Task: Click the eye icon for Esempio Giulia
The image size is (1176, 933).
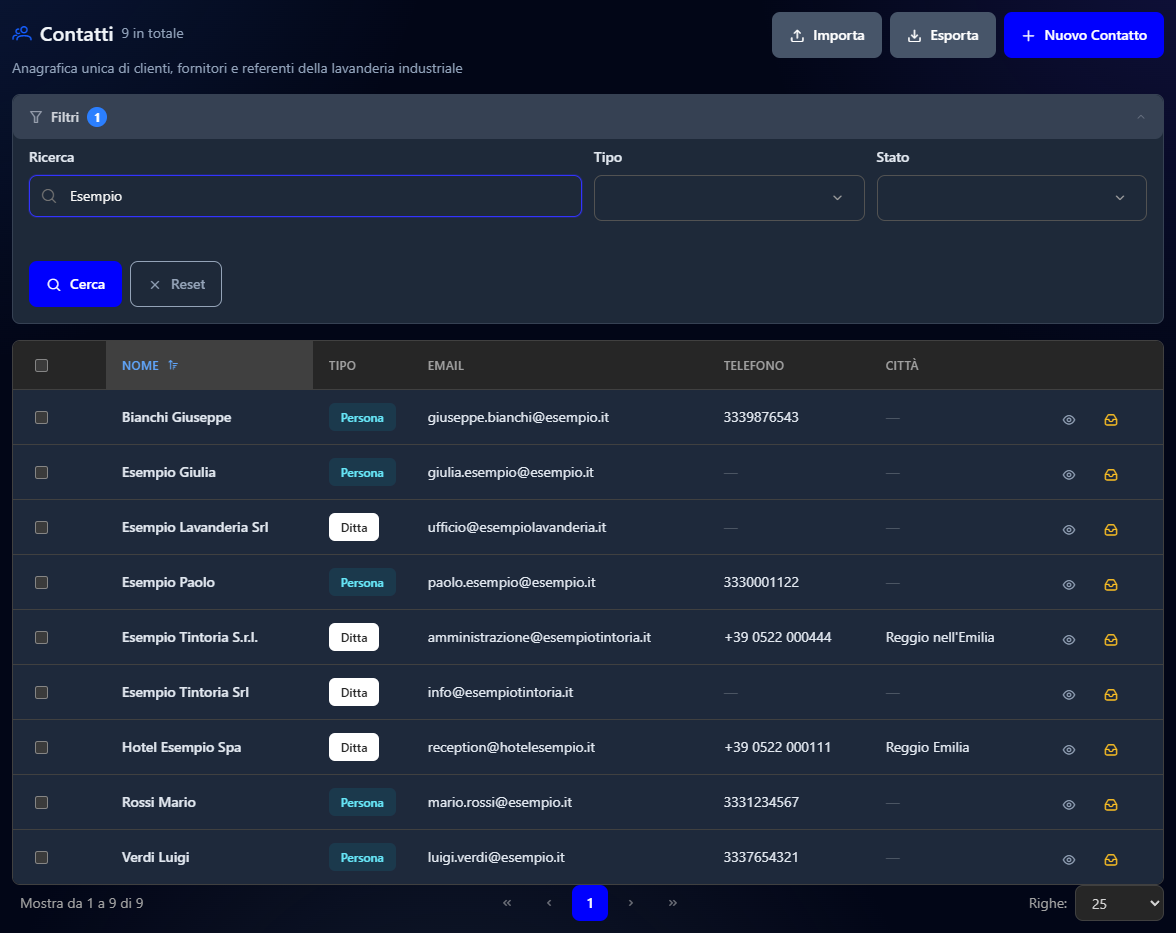Action: pos(1069,475)
